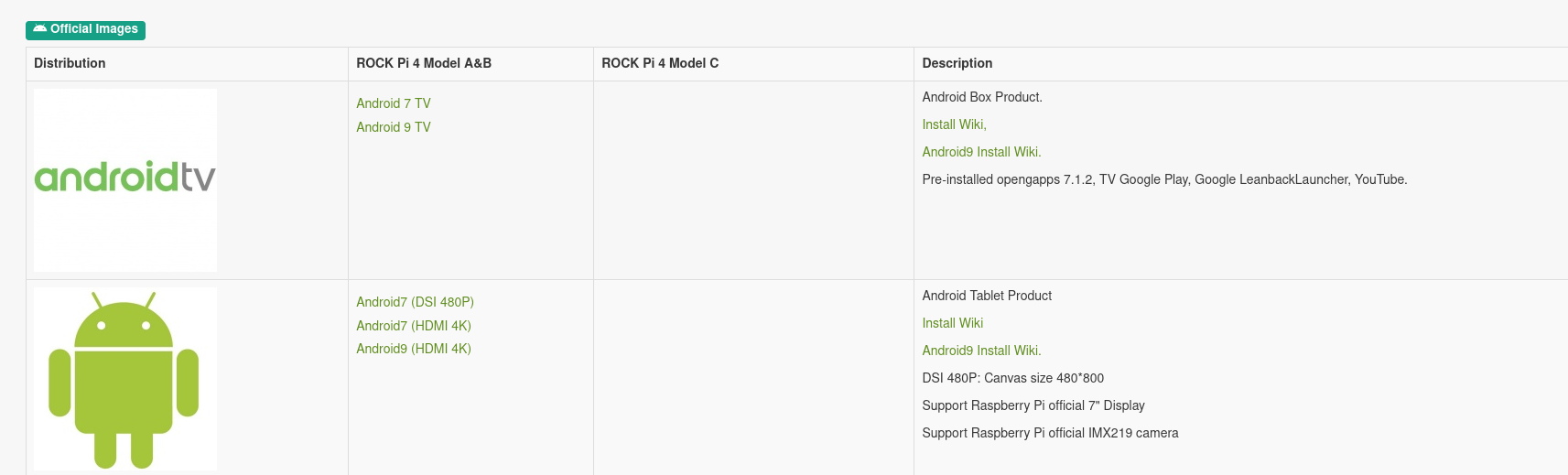
Task: Click the Distribution column header
Action: pyautogui.click(x=70, y=63)
